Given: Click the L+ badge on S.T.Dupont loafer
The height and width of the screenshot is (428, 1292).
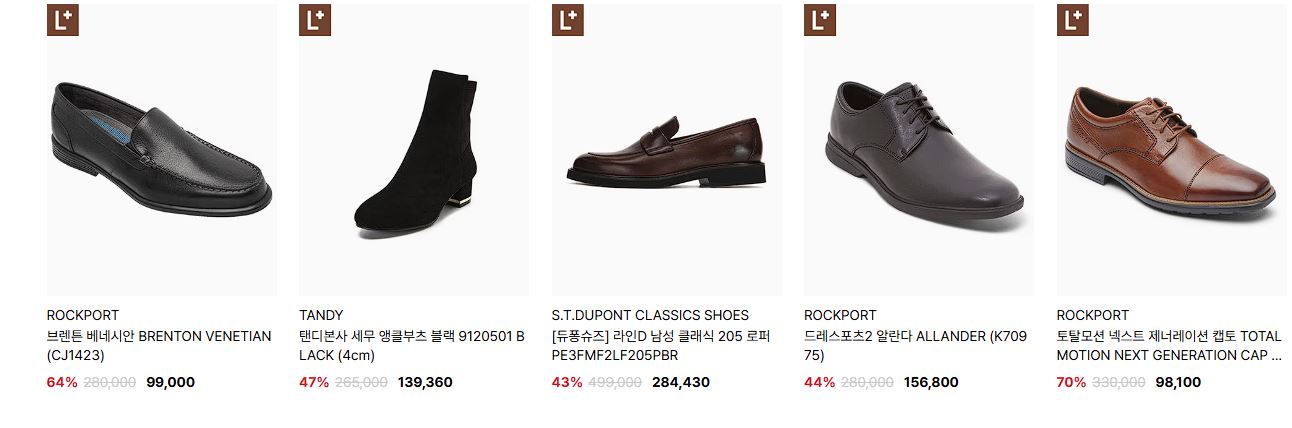Looking at the screenshot, I should pos(568,20).
